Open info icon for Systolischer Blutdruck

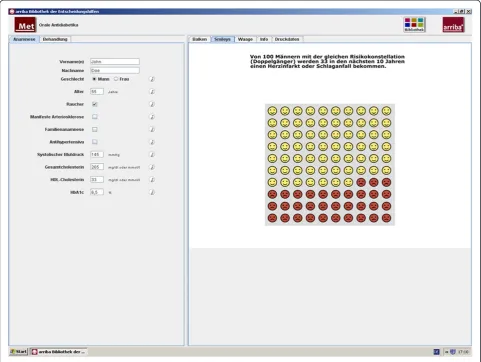(152, 154)
